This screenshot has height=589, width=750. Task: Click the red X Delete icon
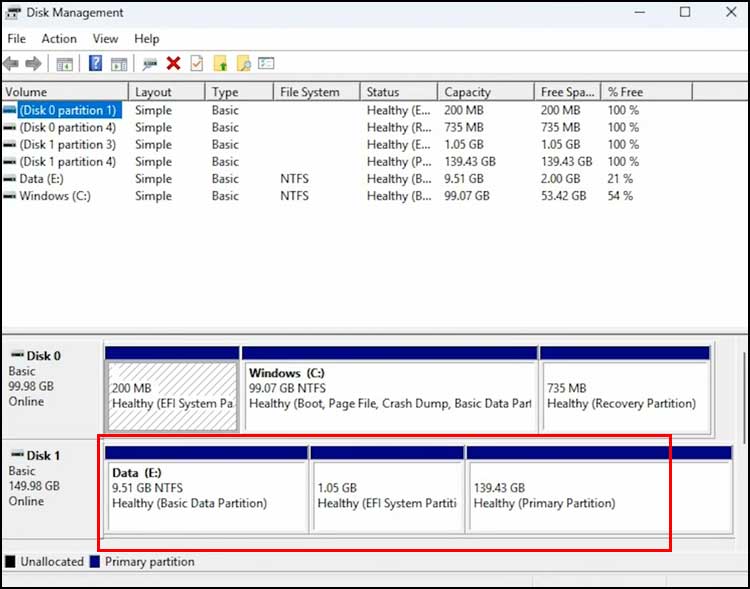click(173, 63)
